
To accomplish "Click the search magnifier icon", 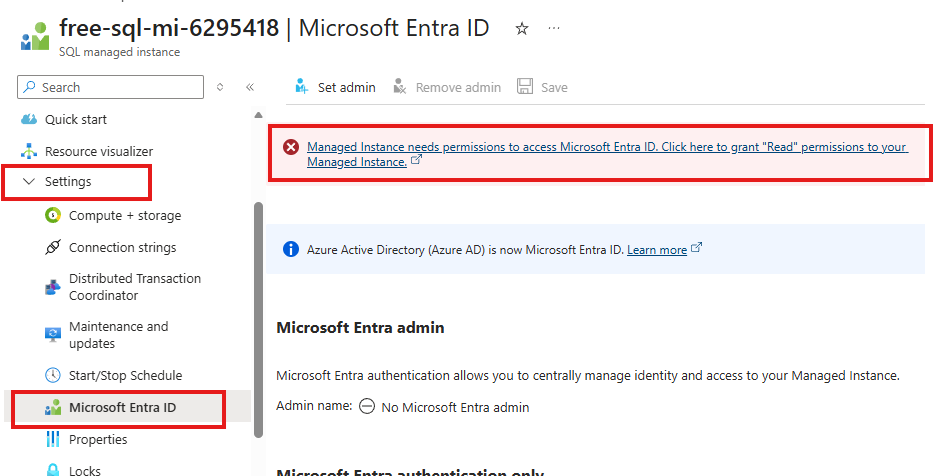I will (x=29, y=87).
